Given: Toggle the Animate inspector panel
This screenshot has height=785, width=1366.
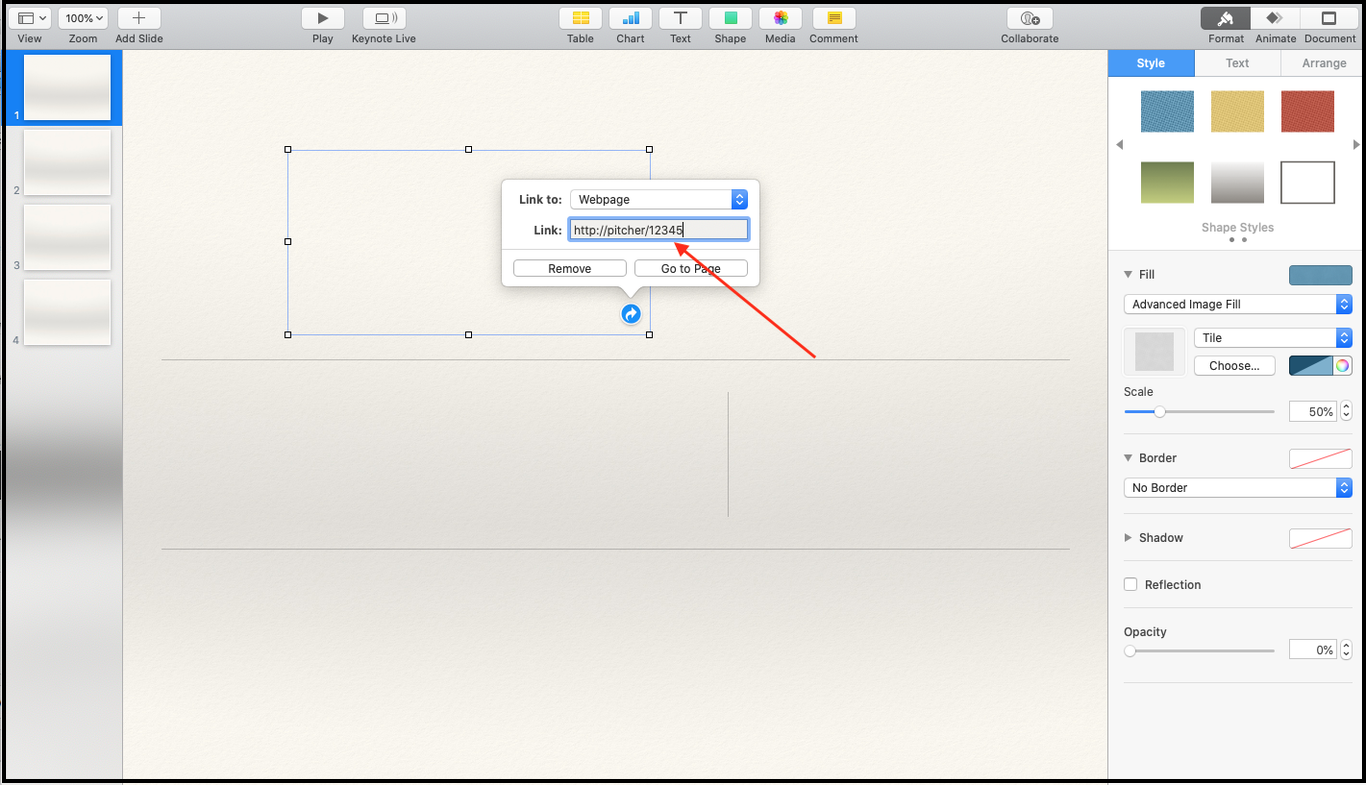Looking at the screenshot, I should click(1275, 18).
